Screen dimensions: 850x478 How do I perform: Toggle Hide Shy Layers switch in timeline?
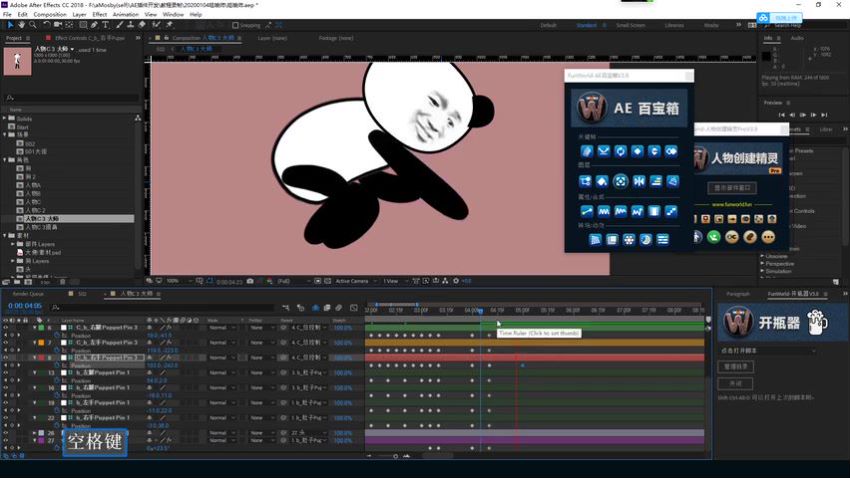pyautogui.click(x=315, y=308)
